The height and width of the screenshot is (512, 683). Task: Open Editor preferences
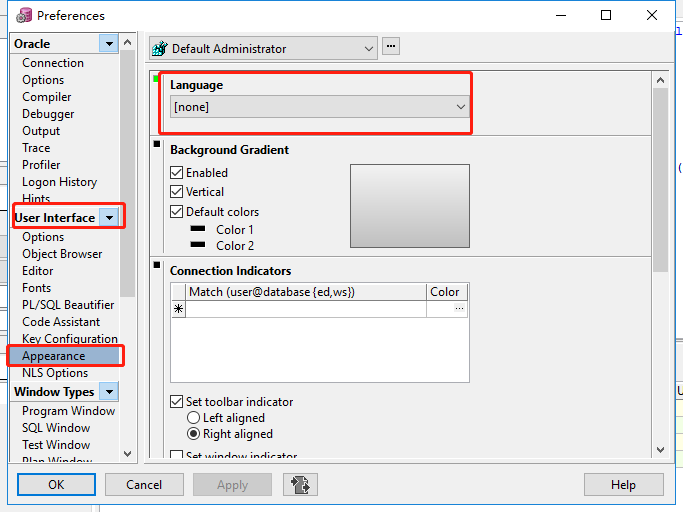(38, 271)
